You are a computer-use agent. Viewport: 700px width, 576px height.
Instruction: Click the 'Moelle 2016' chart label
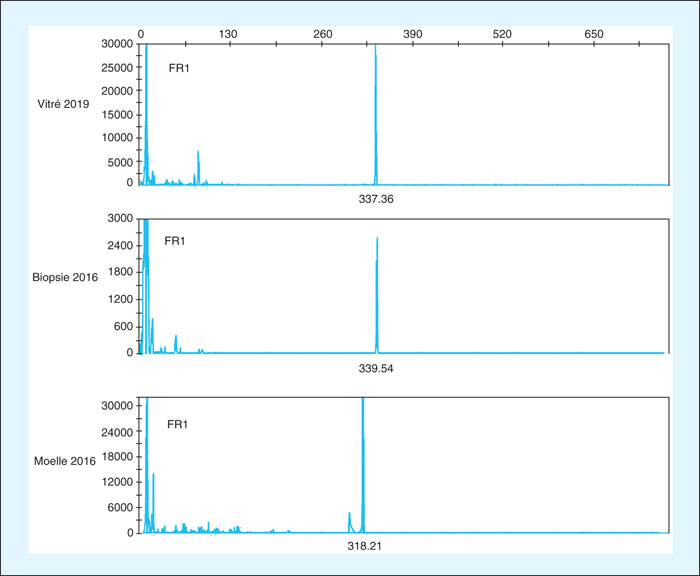(65, 461)
